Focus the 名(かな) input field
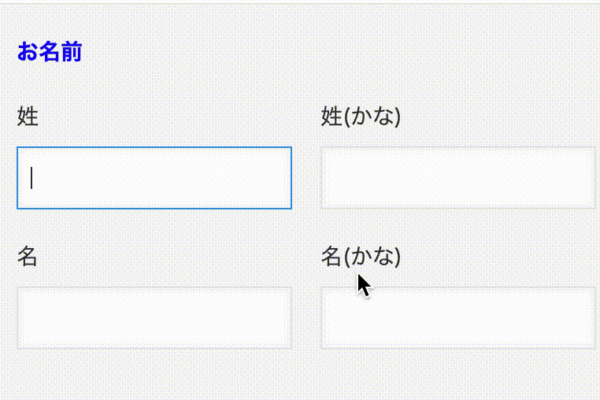 click(x=457, y=318)
